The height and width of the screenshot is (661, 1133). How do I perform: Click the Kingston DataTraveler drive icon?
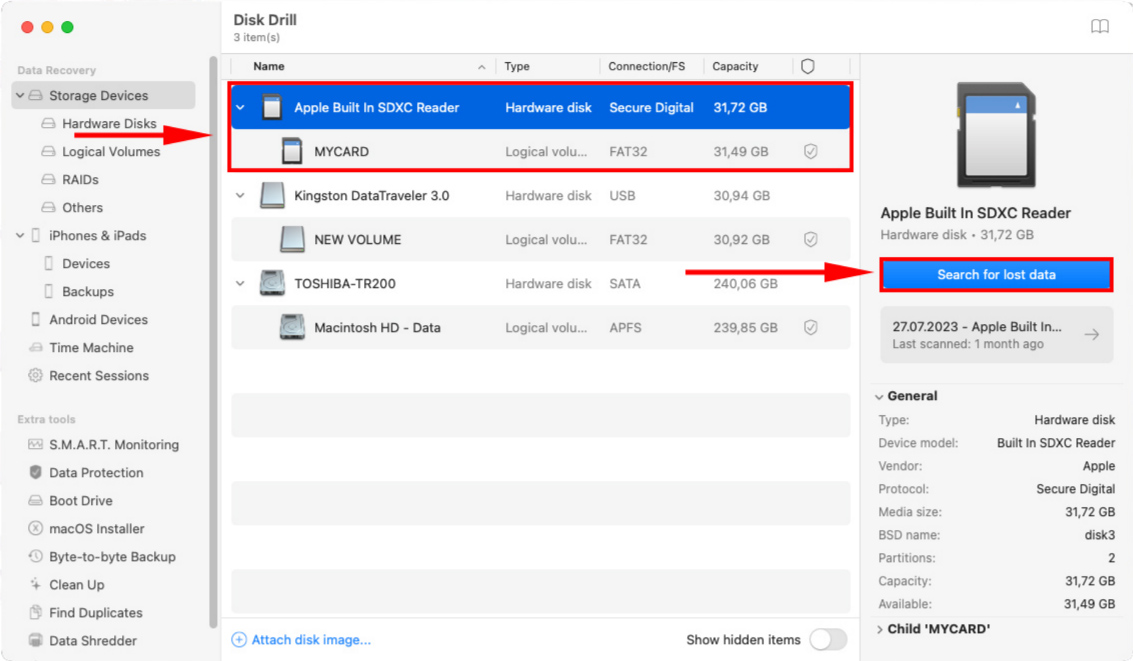(x=272, y=195)
